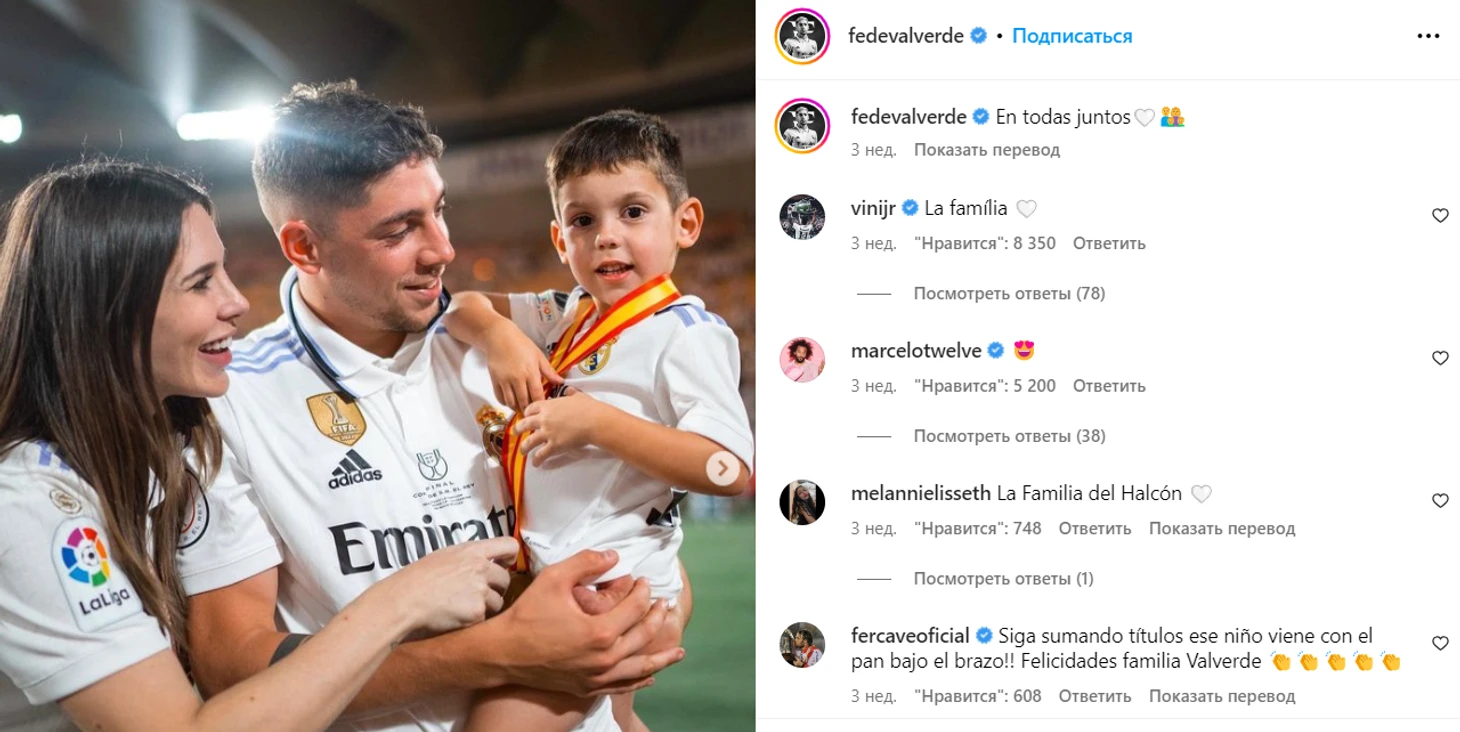Expand 38 replies under marcelotwelve's comment
Image resolution: width=1460 pixels, height=732 pixels.
point(1009,436)
